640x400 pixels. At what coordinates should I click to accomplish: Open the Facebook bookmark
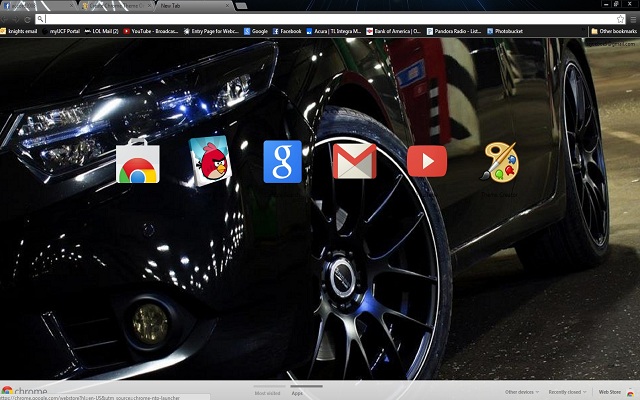[287, 31]
